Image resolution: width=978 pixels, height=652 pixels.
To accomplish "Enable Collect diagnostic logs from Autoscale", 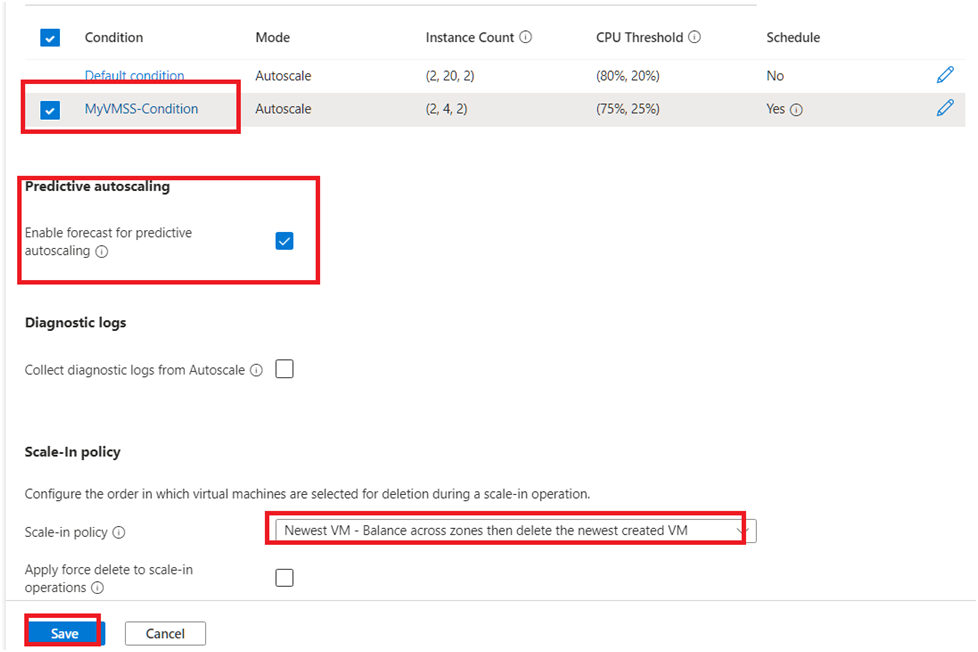I will pyautogui.click(x=284, y=369).
